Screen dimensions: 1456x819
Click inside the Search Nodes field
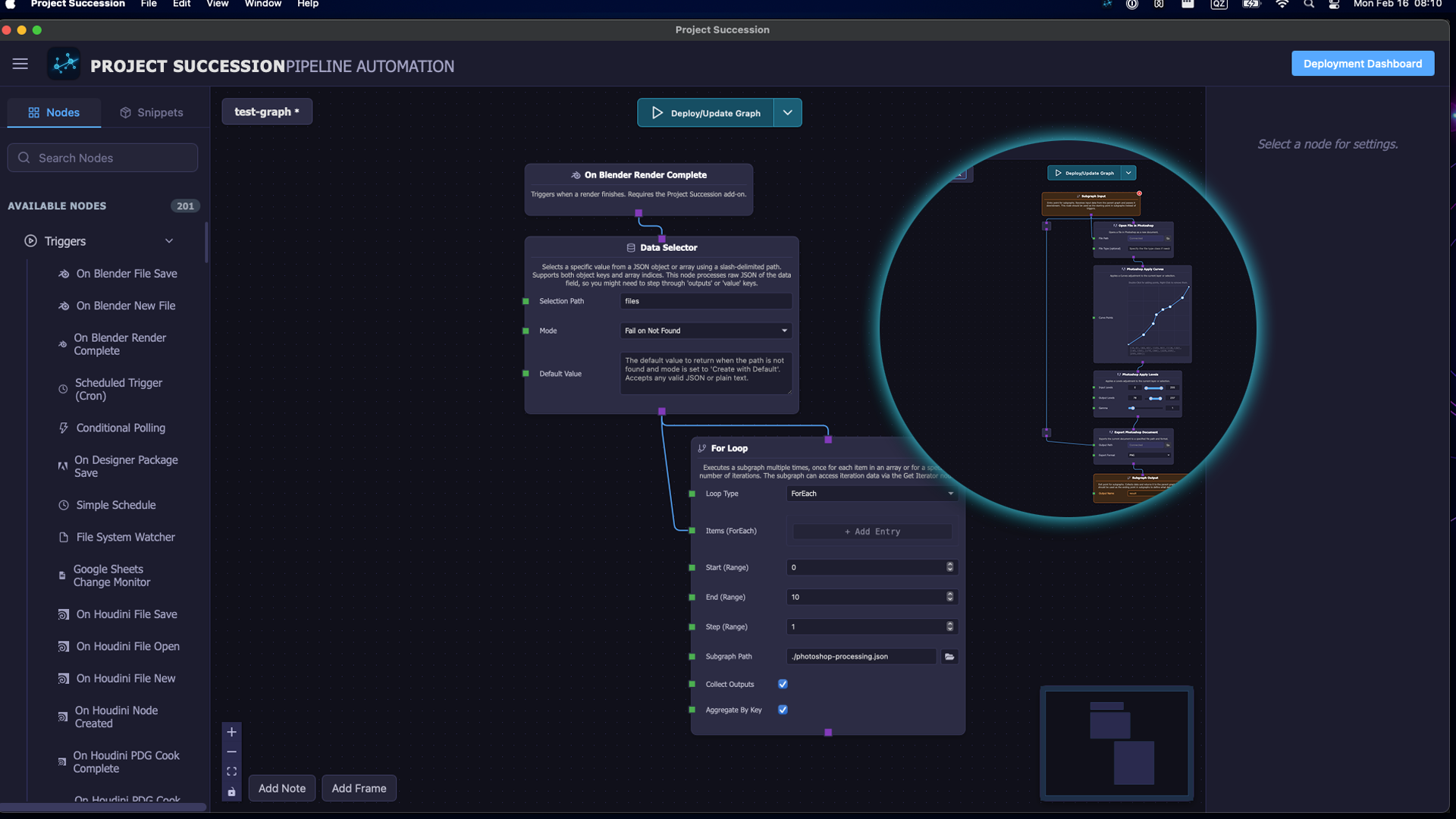click(102, 158)
